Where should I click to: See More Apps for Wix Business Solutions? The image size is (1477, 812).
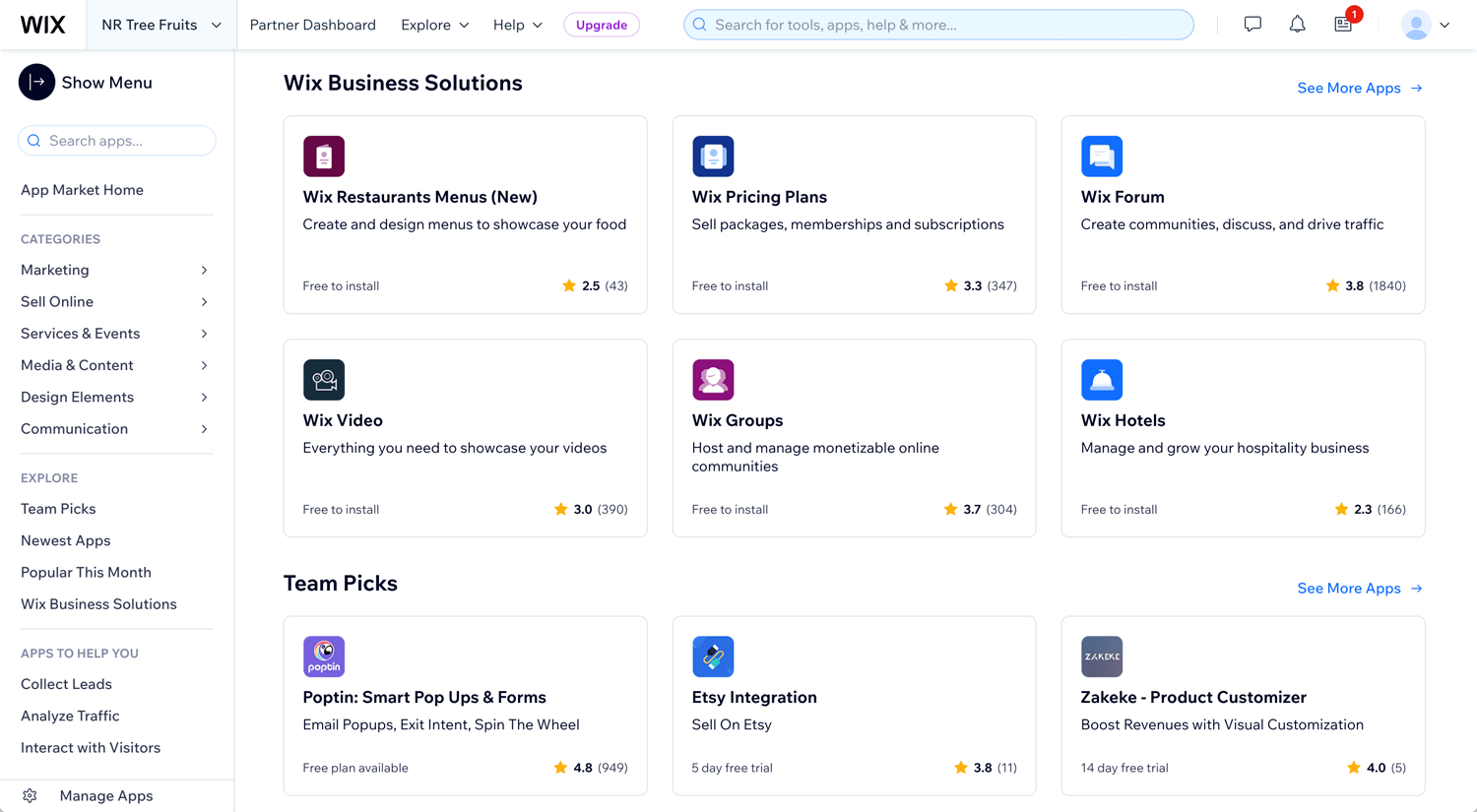coord(1360,88)
